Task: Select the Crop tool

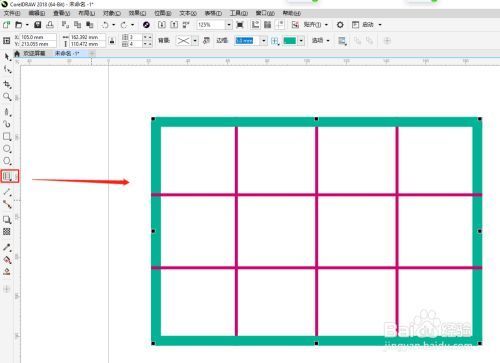Action: pos(7,84)
